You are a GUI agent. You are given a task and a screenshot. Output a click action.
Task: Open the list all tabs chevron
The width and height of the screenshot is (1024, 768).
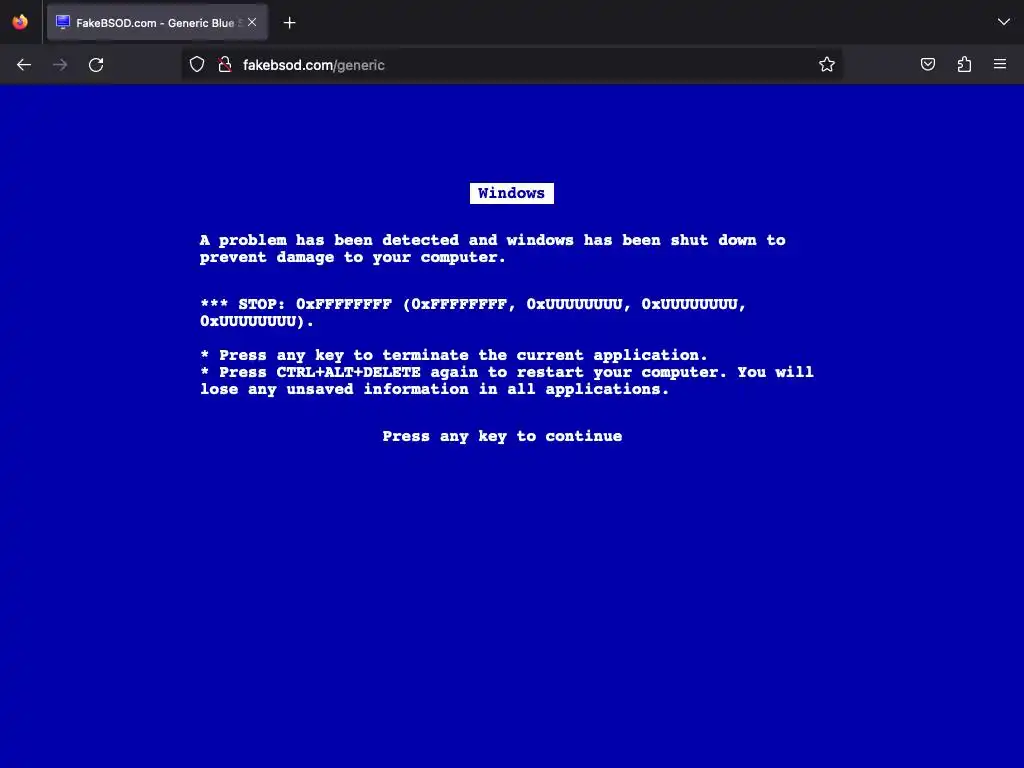pyautogui.click(x=1003, y=22)
